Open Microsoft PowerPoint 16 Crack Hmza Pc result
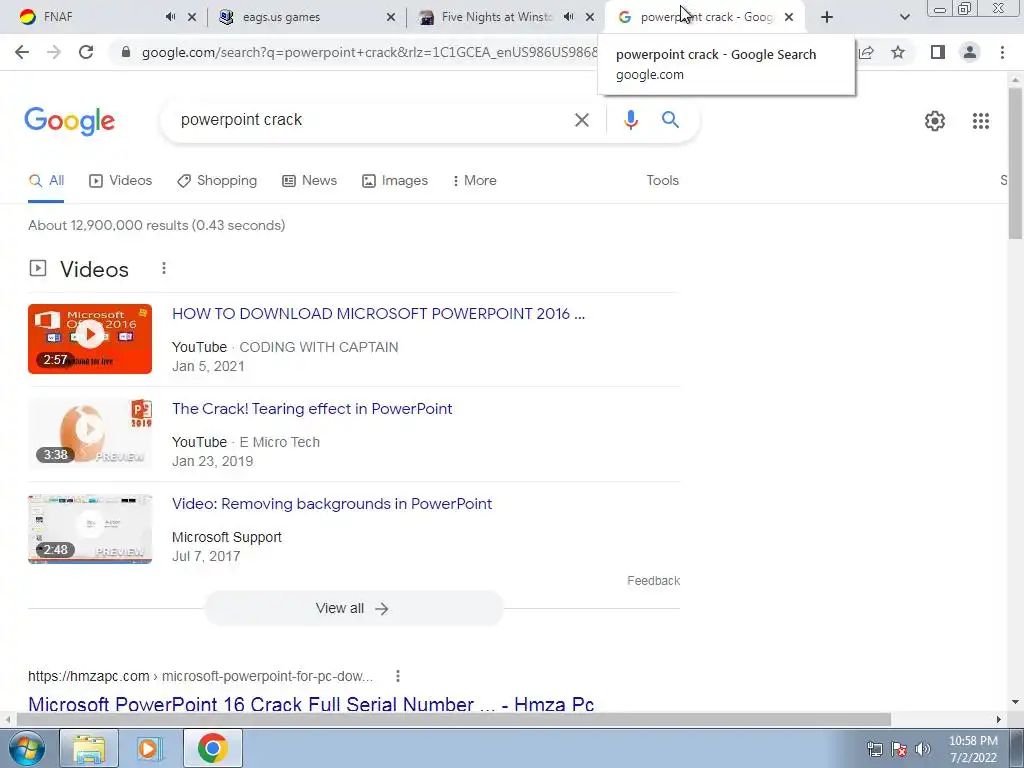This screenshot has height=768, width=1024. coord(311,705)
